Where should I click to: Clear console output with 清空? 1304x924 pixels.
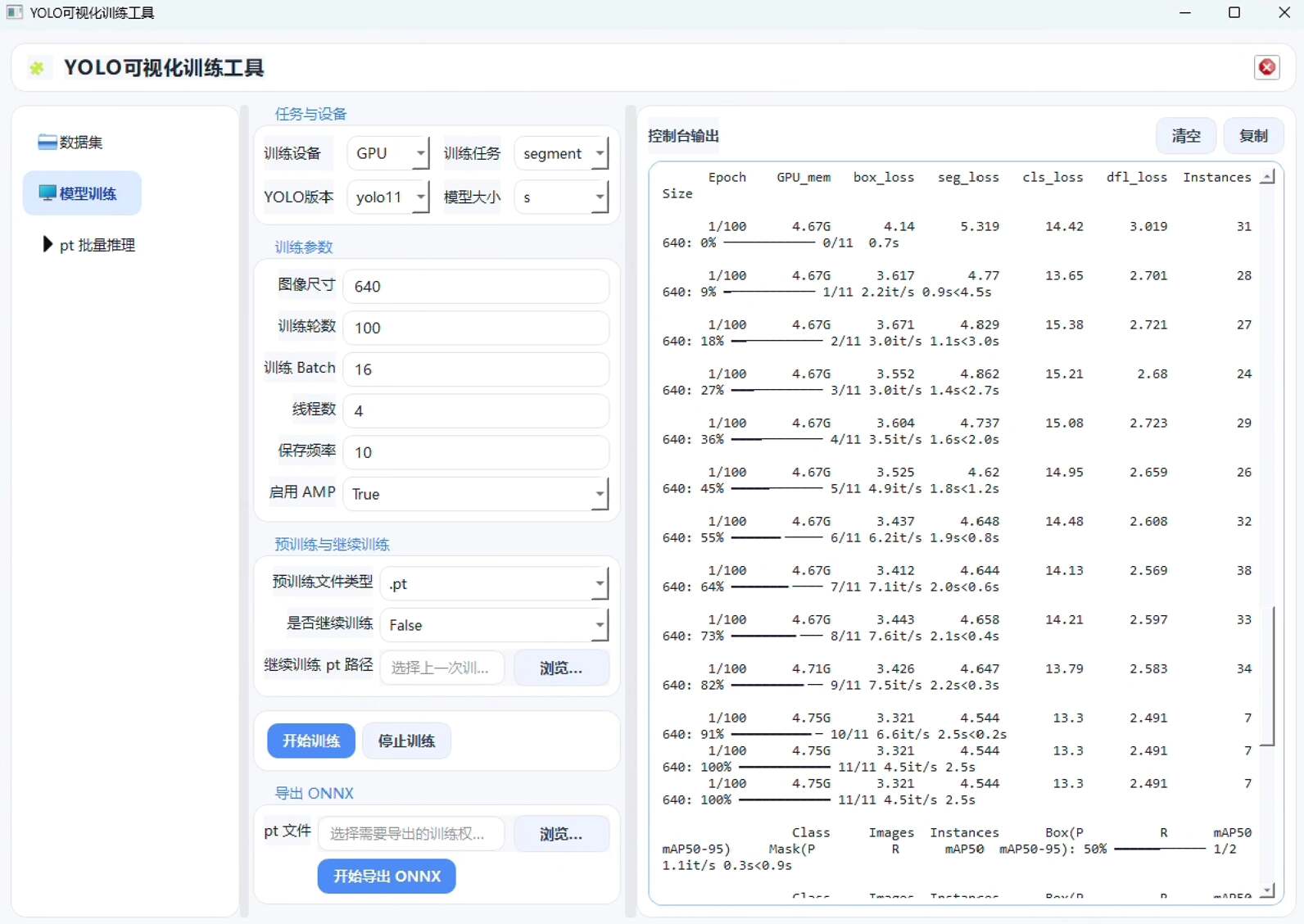tap(1186, 136)
